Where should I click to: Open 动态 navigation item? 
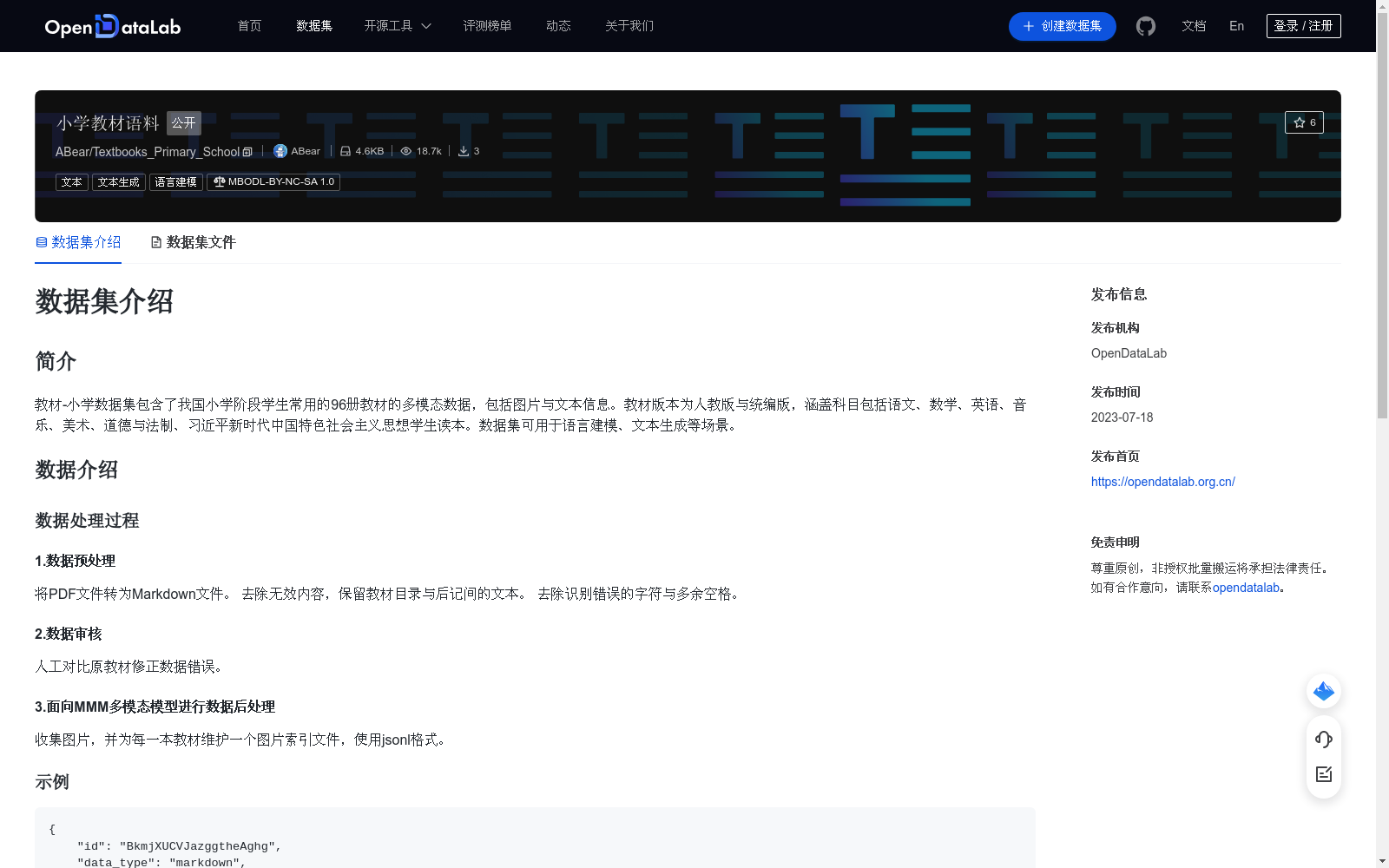558,26
